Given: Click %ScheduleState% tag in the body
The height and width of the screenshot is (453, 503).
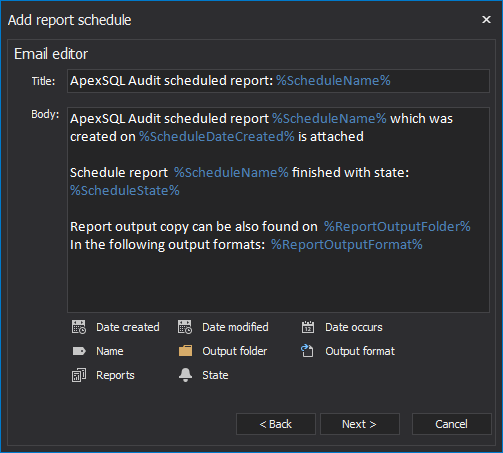Looking at the screenshot, I should [x=125, y=191].
